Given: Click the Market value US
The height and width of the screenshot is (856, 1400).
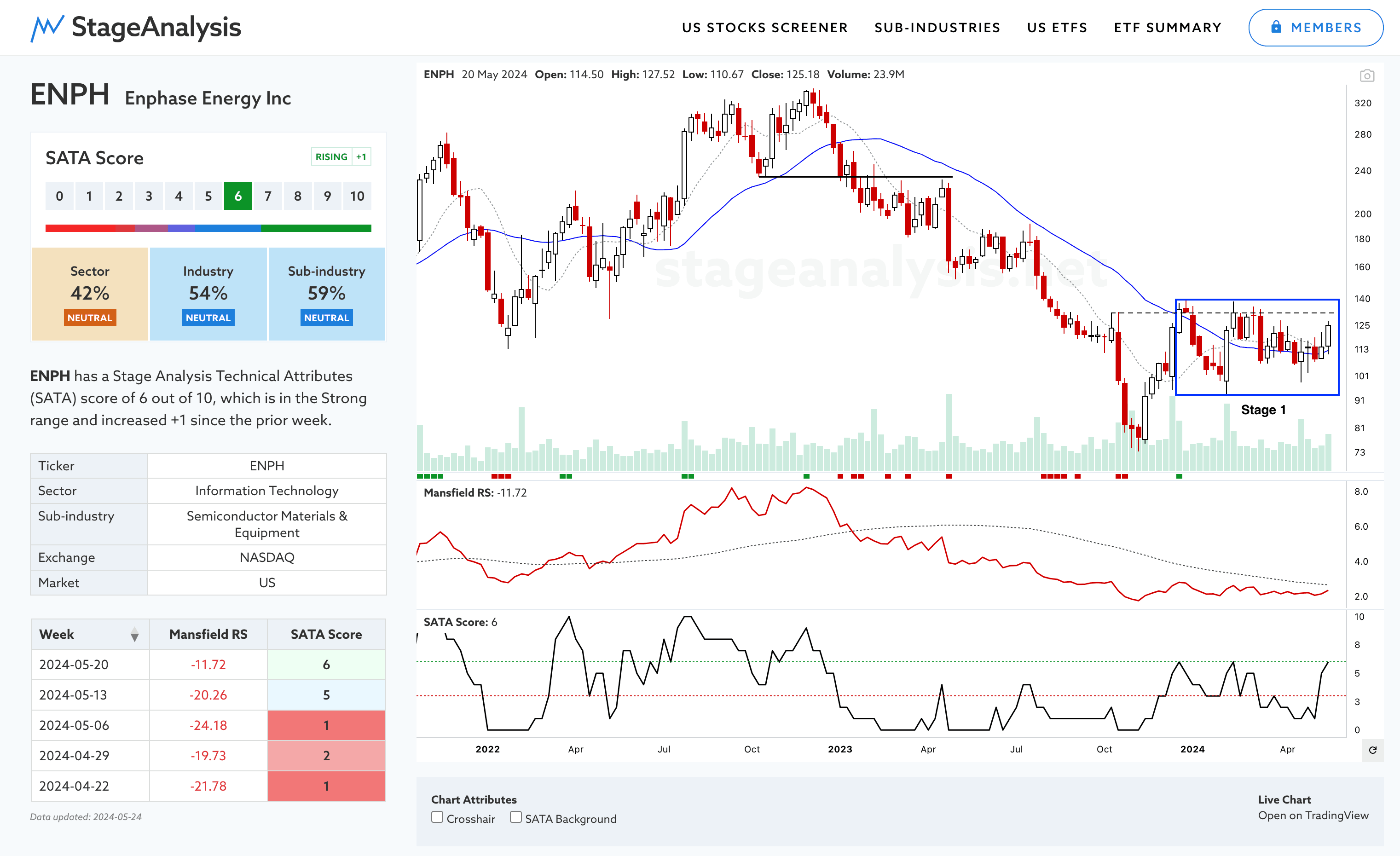Looking at the screenshot, I should pyautogui.click(x=267, y=583).
